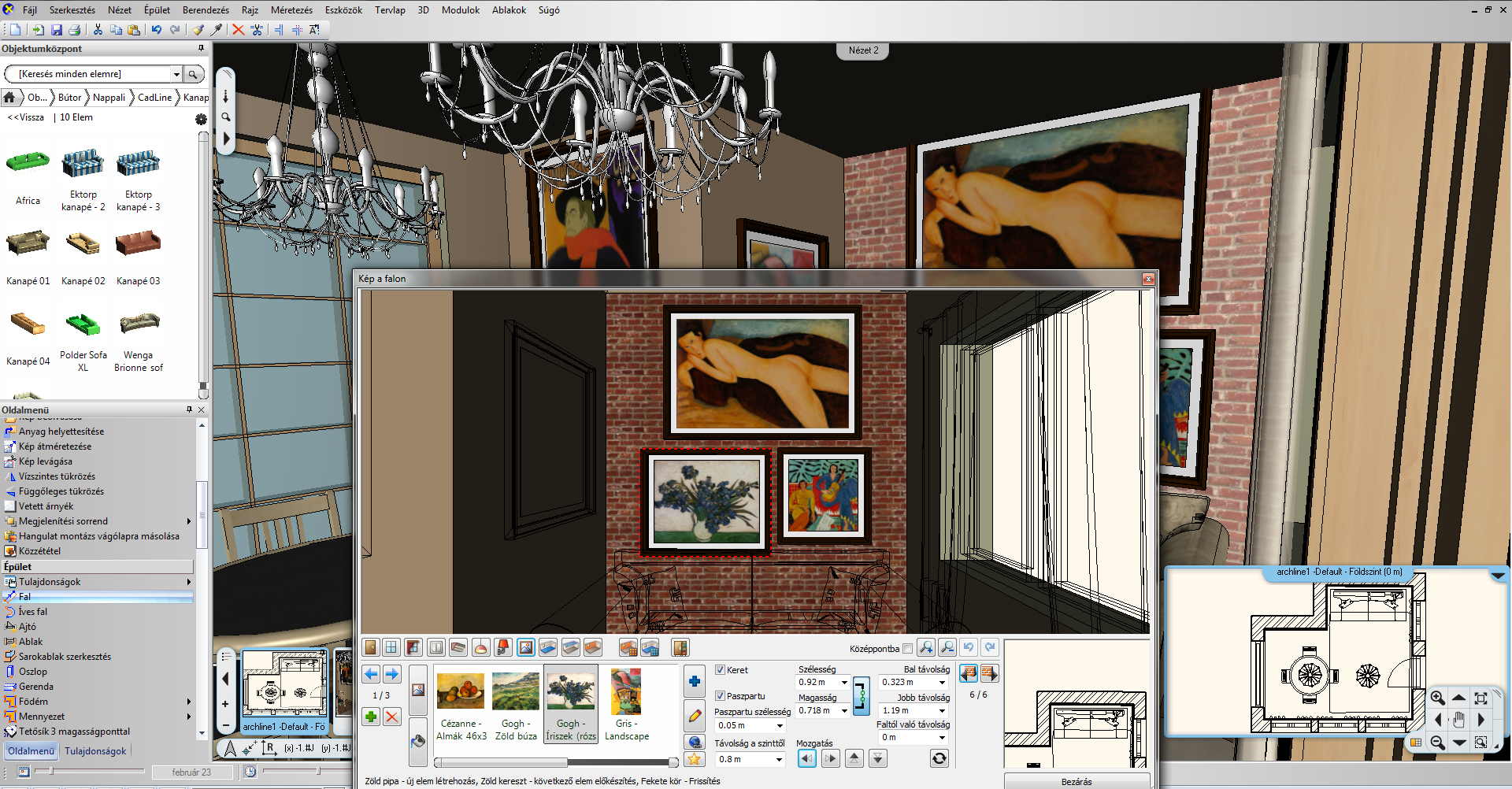Screen dimensions: 1512x789
Task: Click the green plus add set button
Action: pos(371,717)
